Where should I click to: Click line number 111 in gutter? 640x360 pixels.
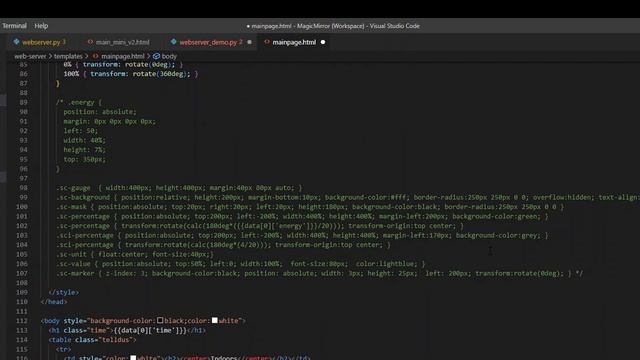click(x=22, y=311)
